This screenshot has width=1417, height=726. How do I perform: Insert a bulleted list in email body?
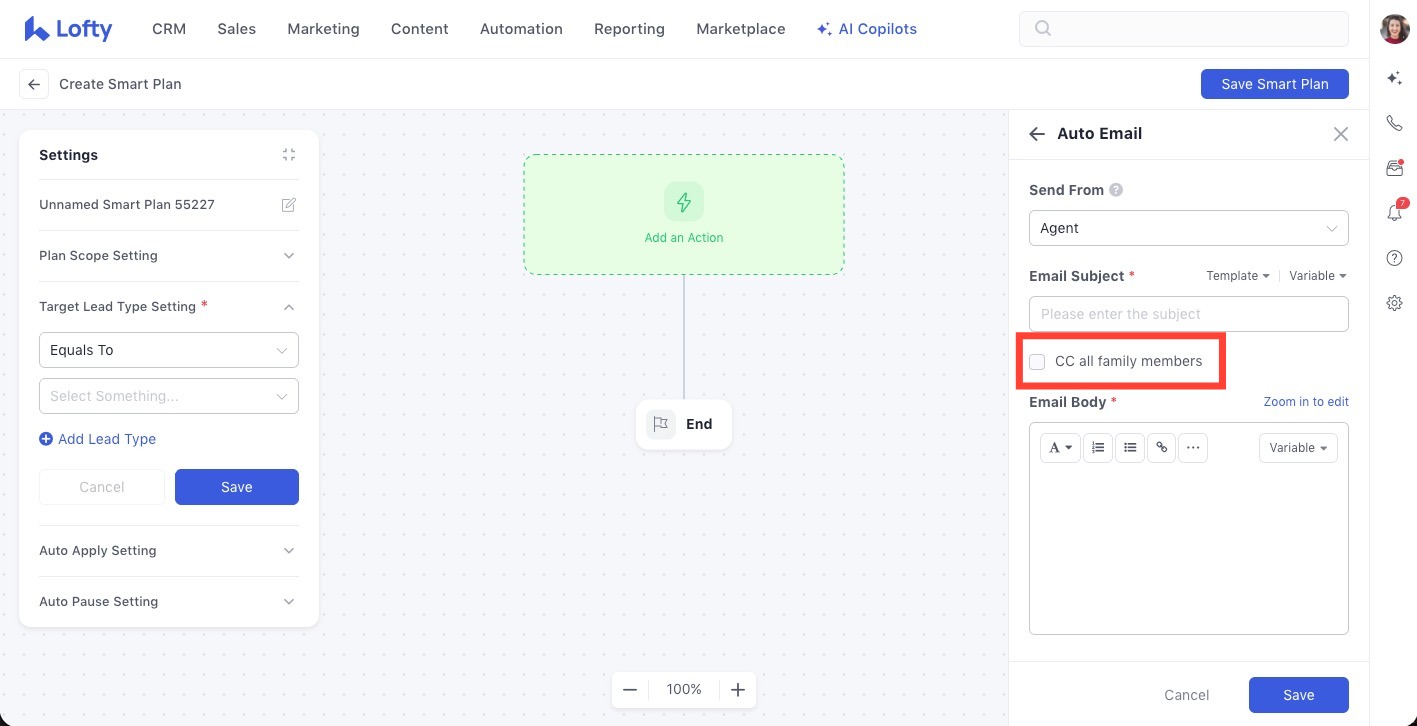[x=1129, y=448]
